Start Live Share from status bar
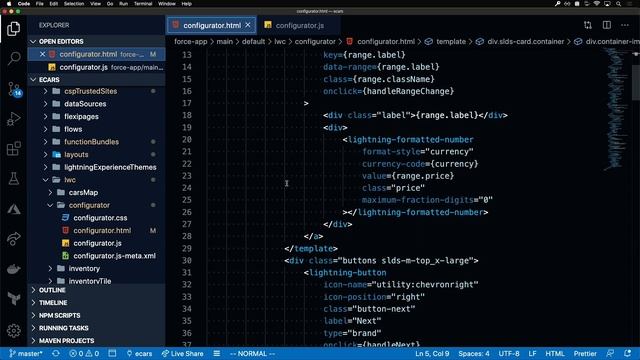This screenshot has height=360, width=640. [x=182, y=353]
